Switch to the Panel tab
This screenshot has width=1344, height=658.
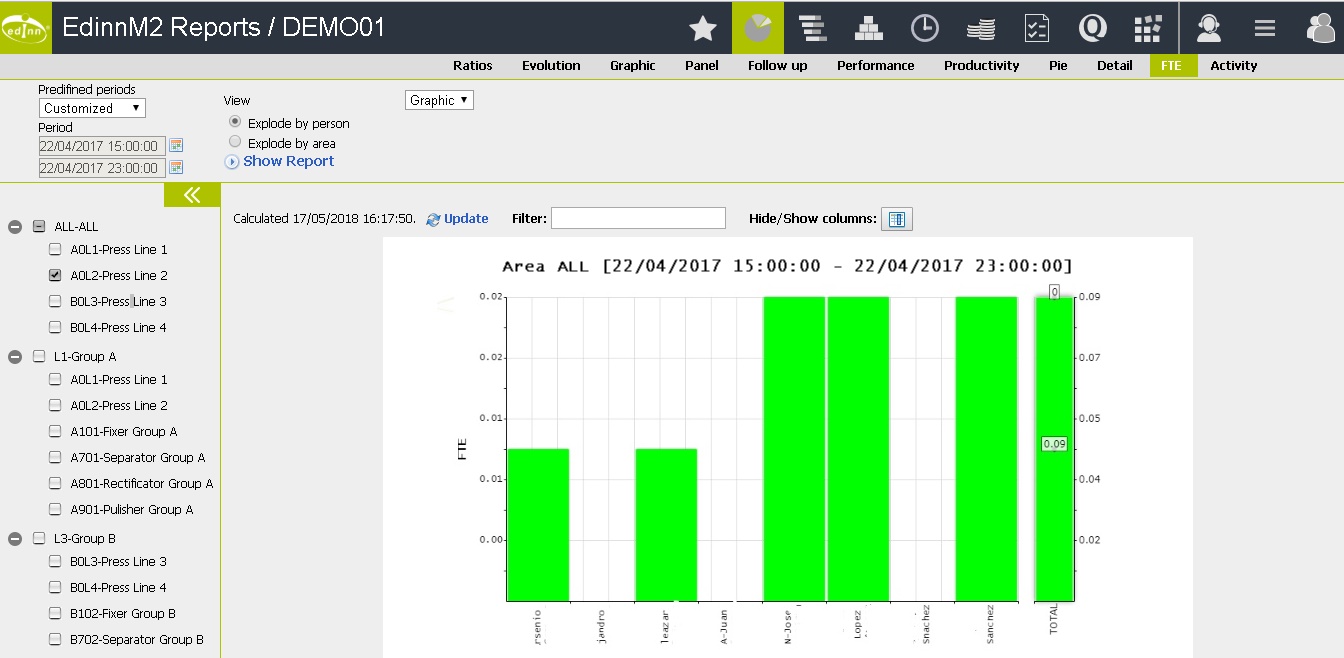tap(702, 65)
